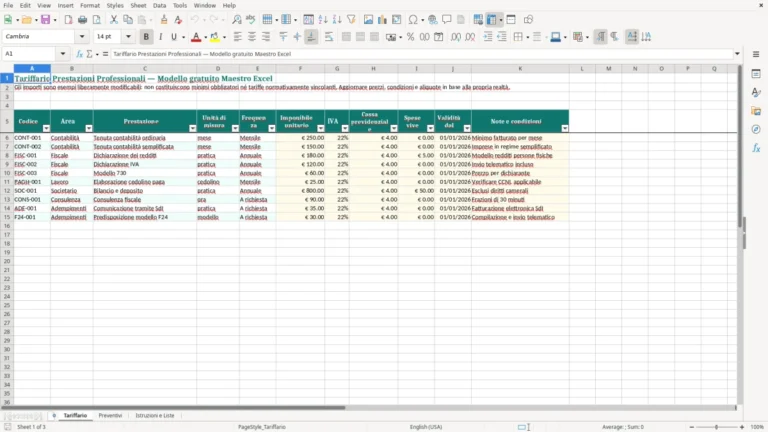Viewport: 768px width, 432px height.
Task: Toggle Align Bottom button
Action: [311, 37]
